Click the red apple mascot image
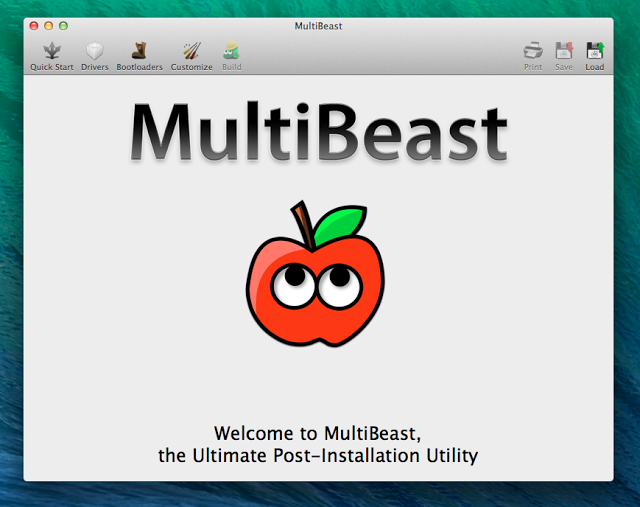 [315, 274]
